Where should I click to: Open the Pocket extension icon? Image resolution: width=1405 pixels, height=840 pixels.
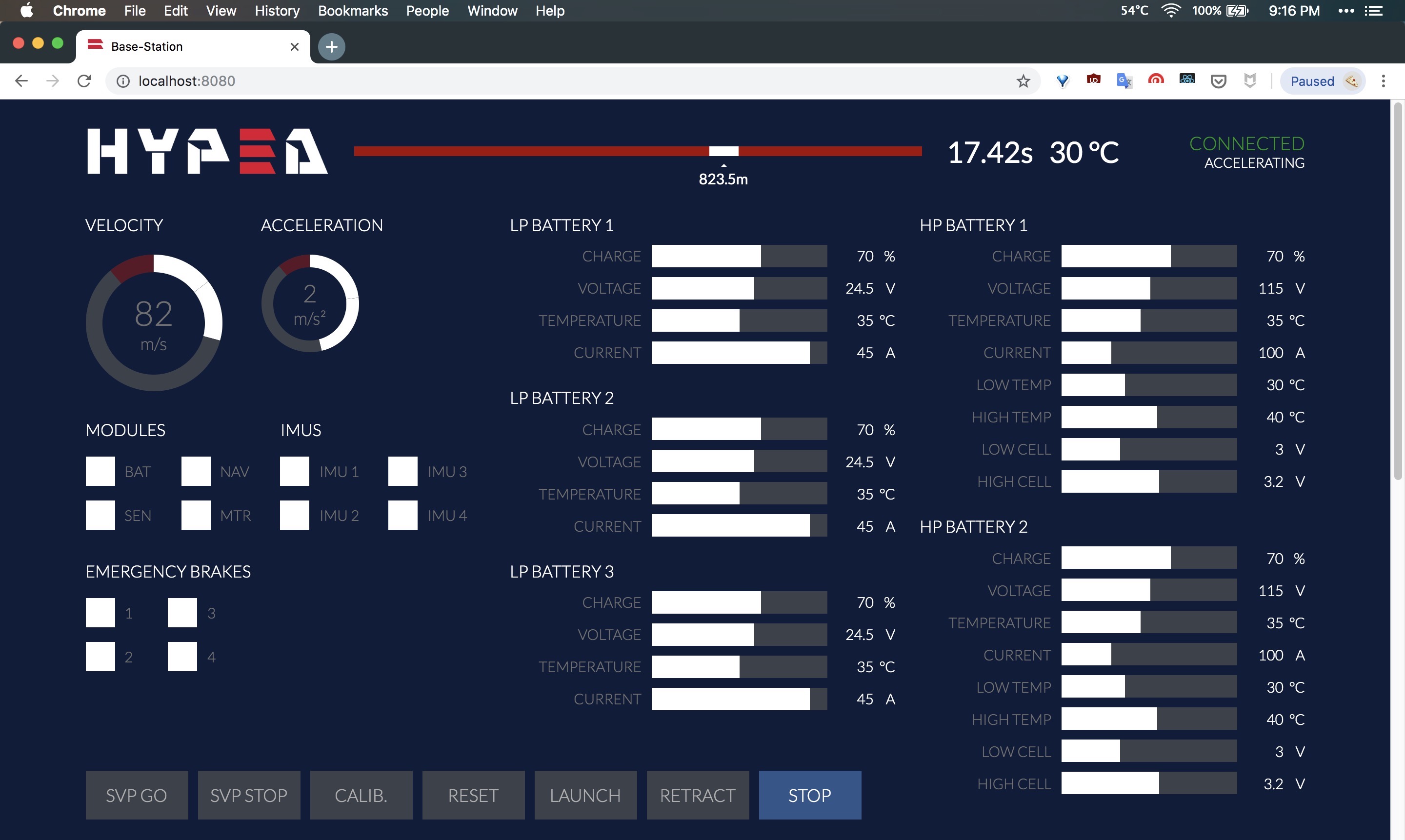coord(1218,81)
